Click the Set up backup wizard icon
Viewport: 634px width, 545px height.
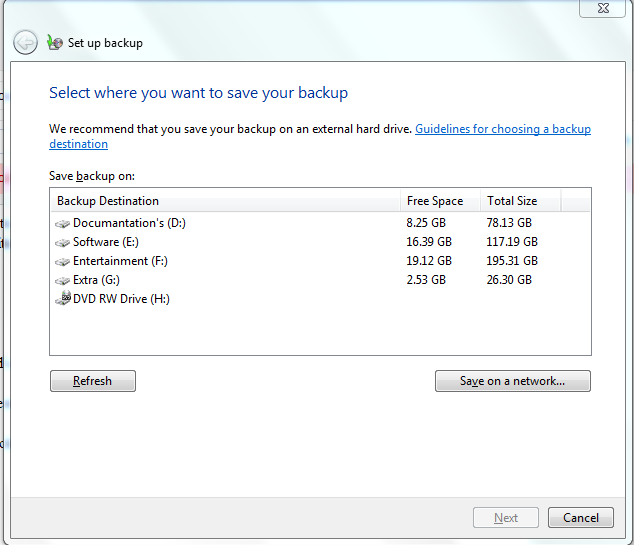click(x=55, y=42)
